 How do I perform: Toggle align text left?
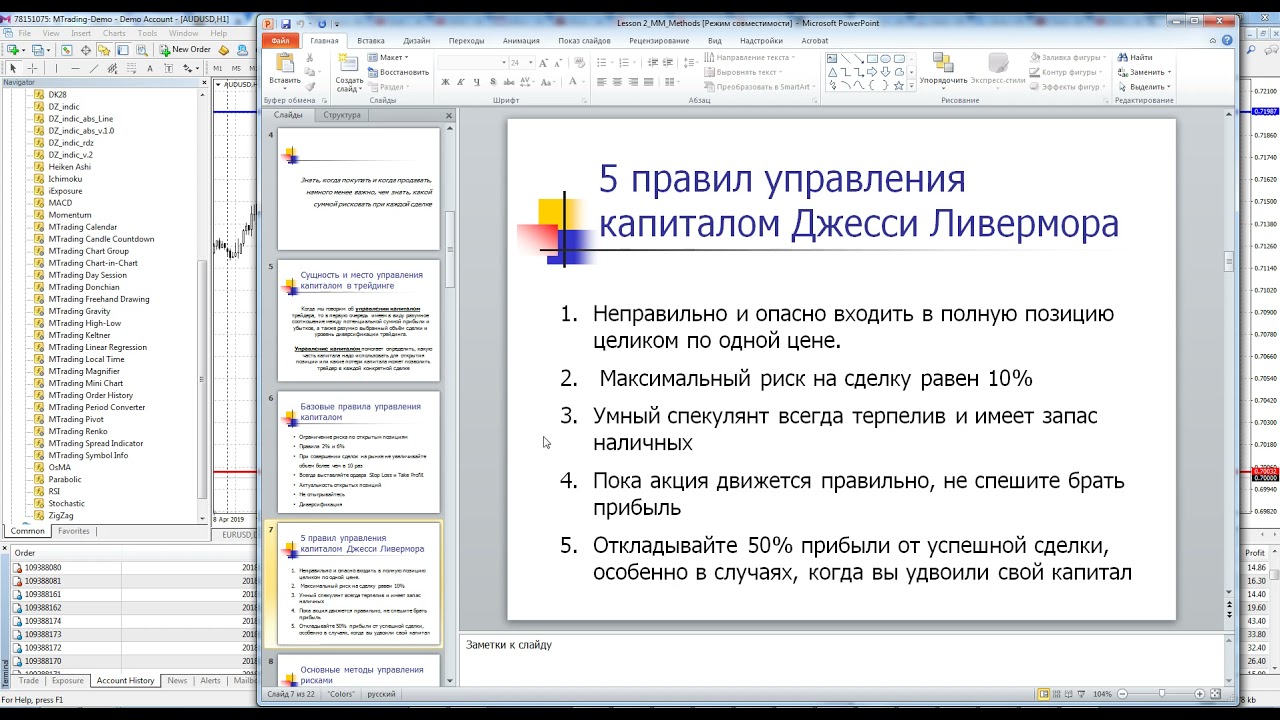click(x=602, y=82)
